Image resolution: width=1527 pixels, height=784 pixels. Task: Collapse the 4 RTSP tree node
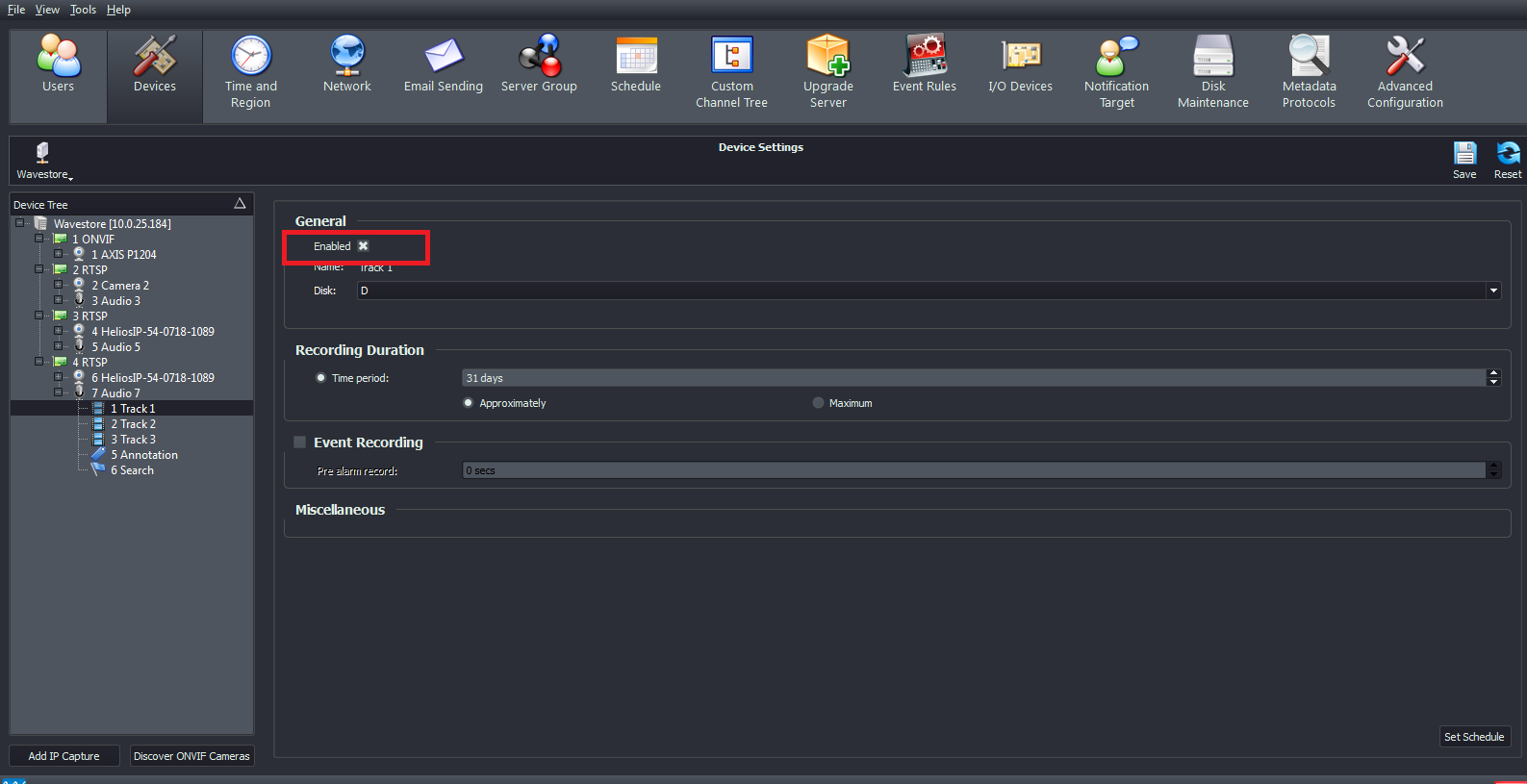tap(39, 363)
